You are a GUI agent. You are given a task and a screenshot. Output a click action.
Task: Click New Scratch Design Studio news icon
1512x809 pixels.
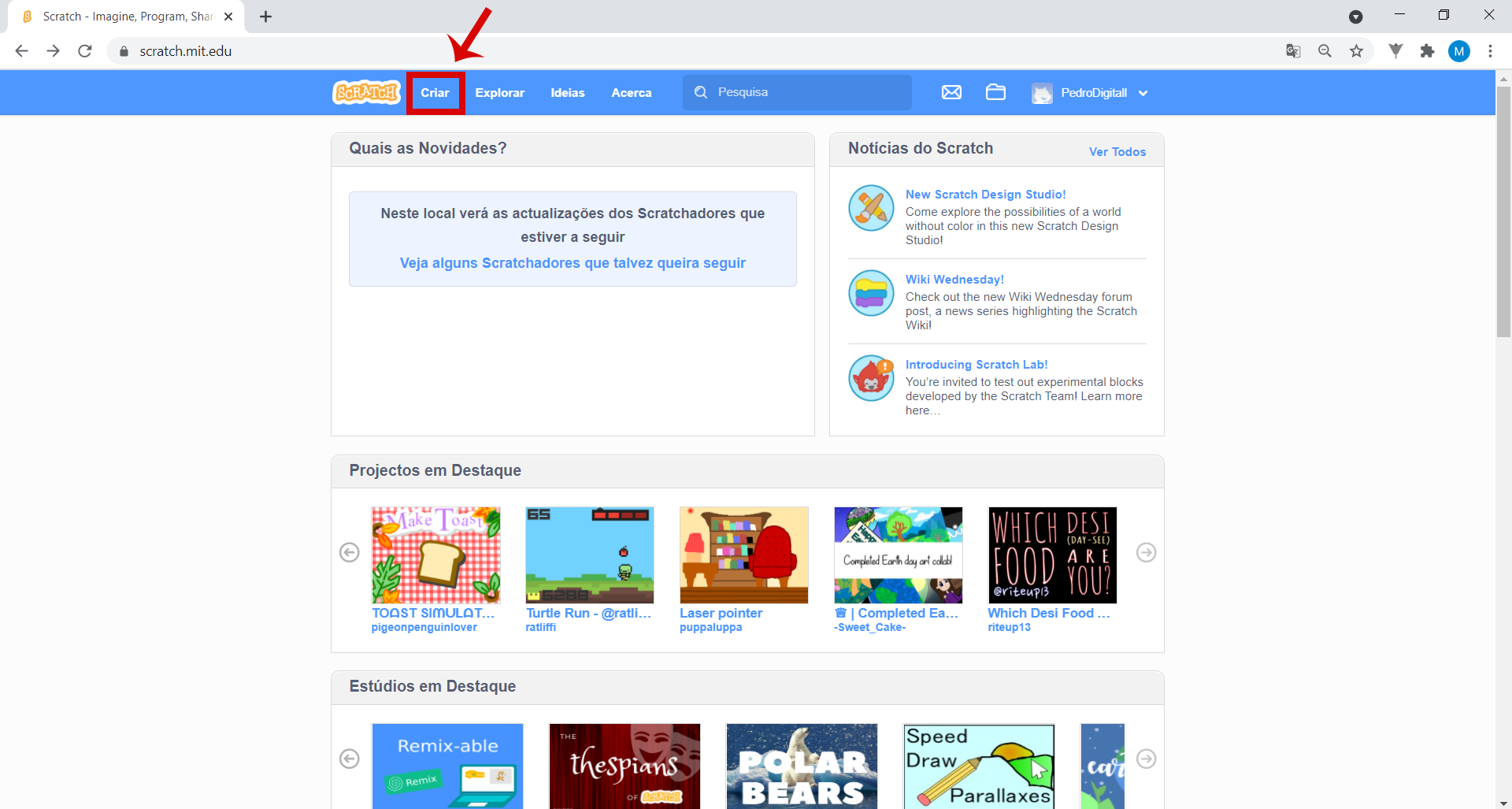pyautogui.click(x=871, y=208)
